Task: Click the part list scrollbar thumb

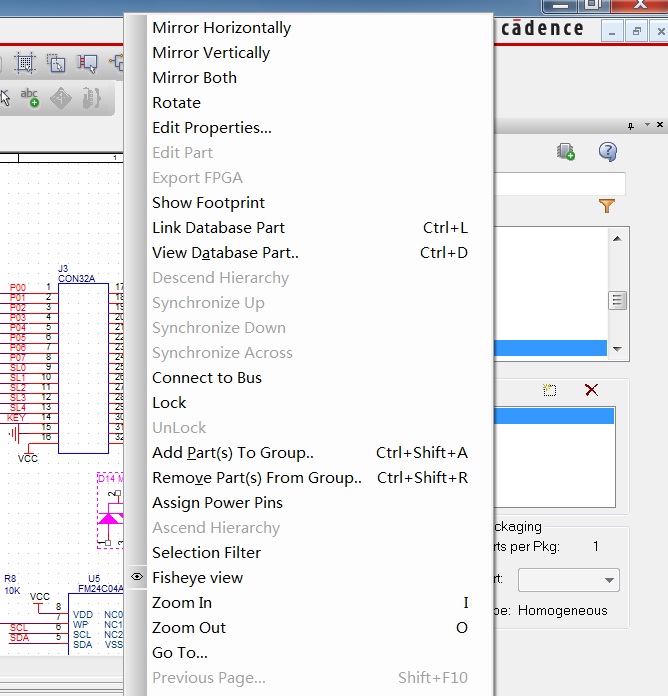Action: pos(617,301)
